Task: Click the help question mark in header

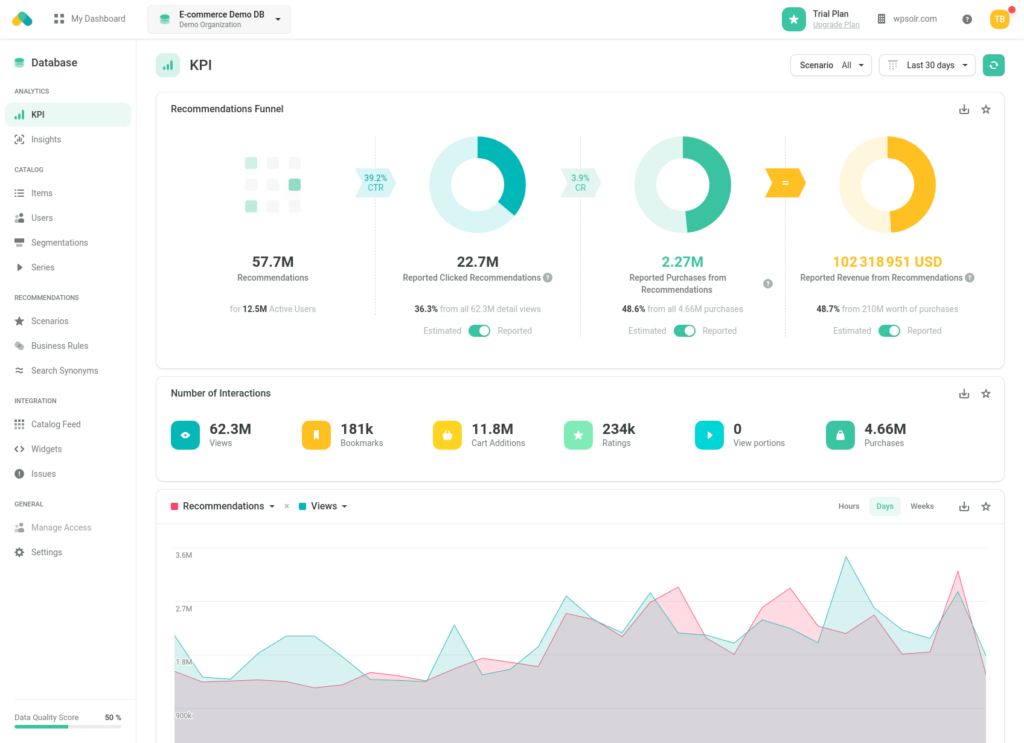Action: (967, 20)
